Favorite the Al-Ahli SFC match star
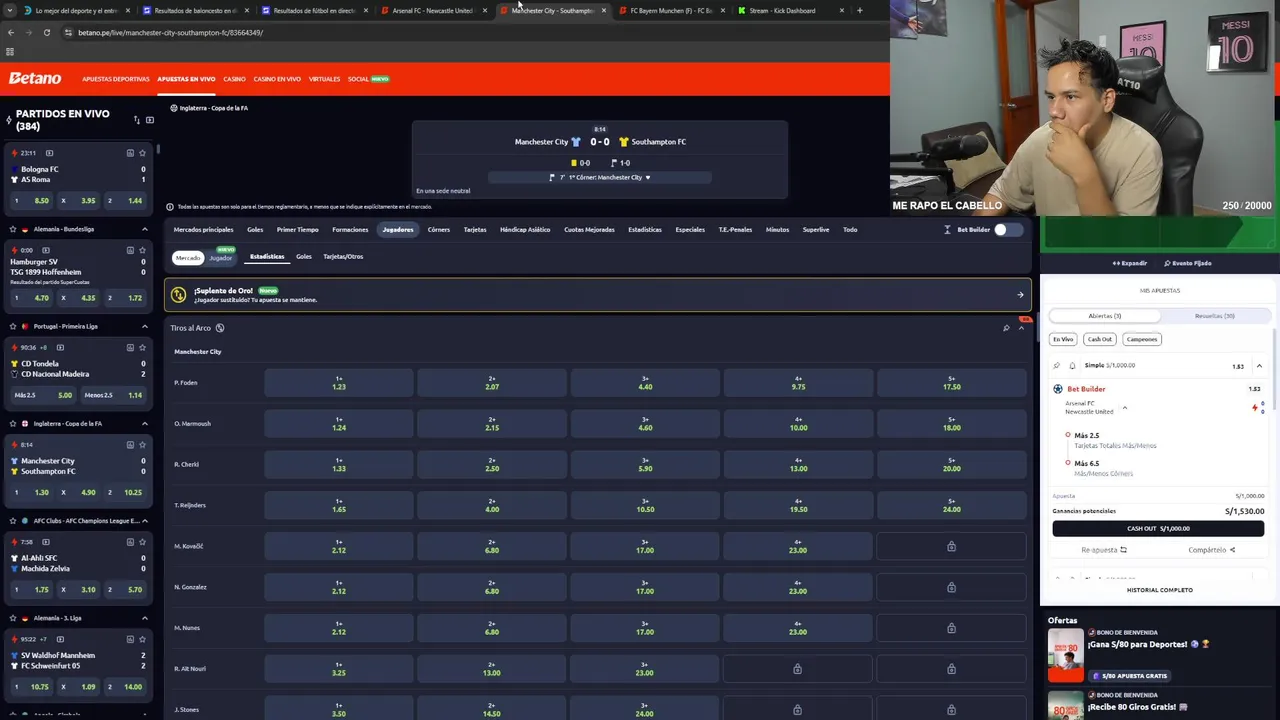 tap(142, 542)
